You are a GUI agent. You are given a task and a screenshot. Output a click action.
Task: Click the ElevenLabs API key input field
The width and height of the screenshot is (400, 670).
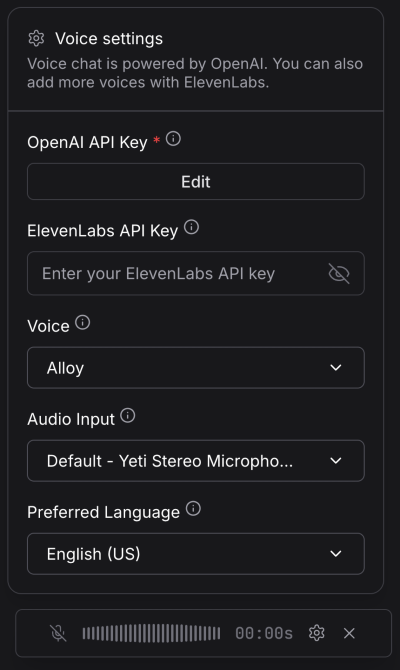coord(196,273)
